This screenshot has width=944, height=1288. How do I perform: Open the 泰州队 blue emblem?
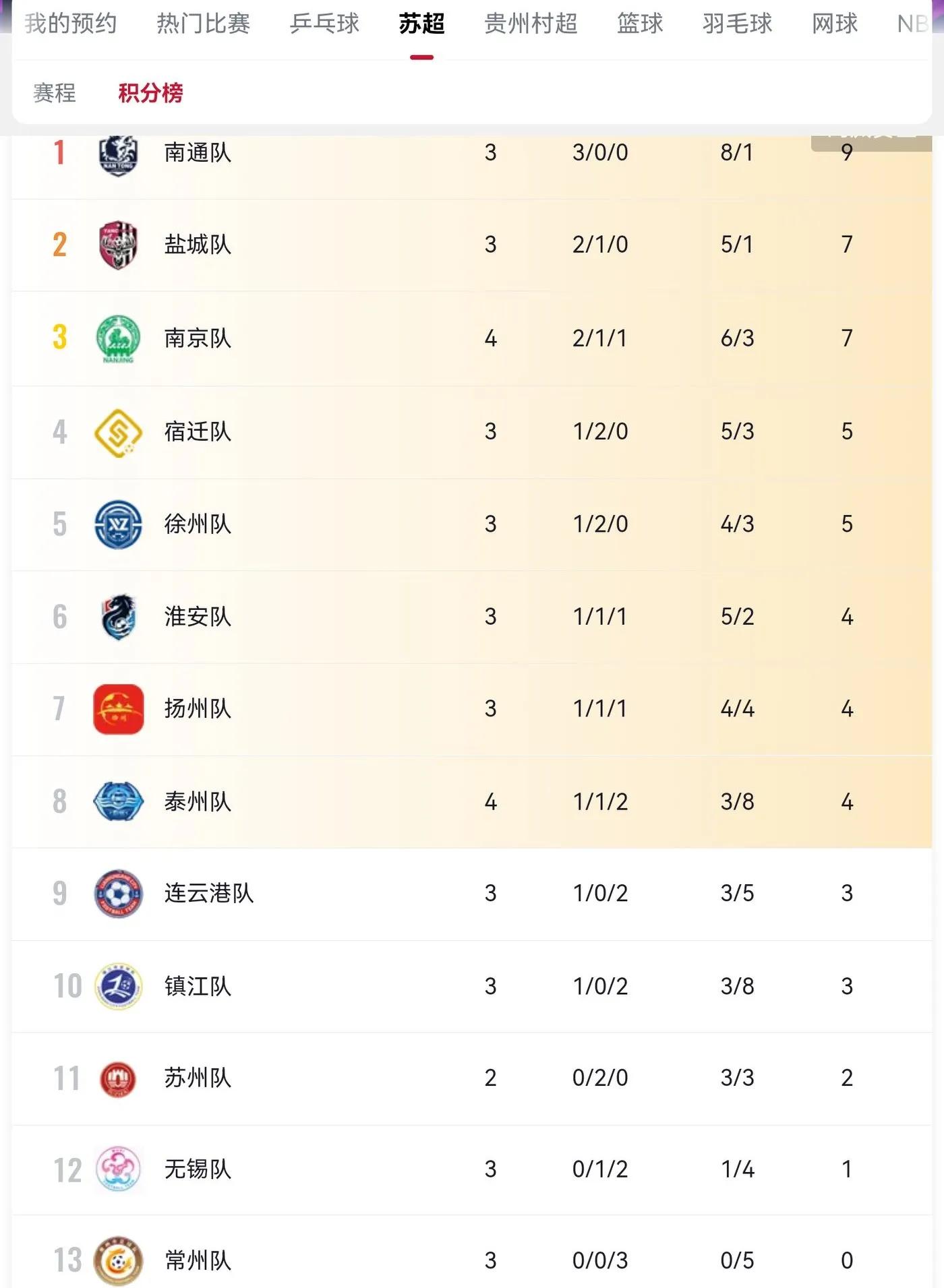tap(118, 801)
